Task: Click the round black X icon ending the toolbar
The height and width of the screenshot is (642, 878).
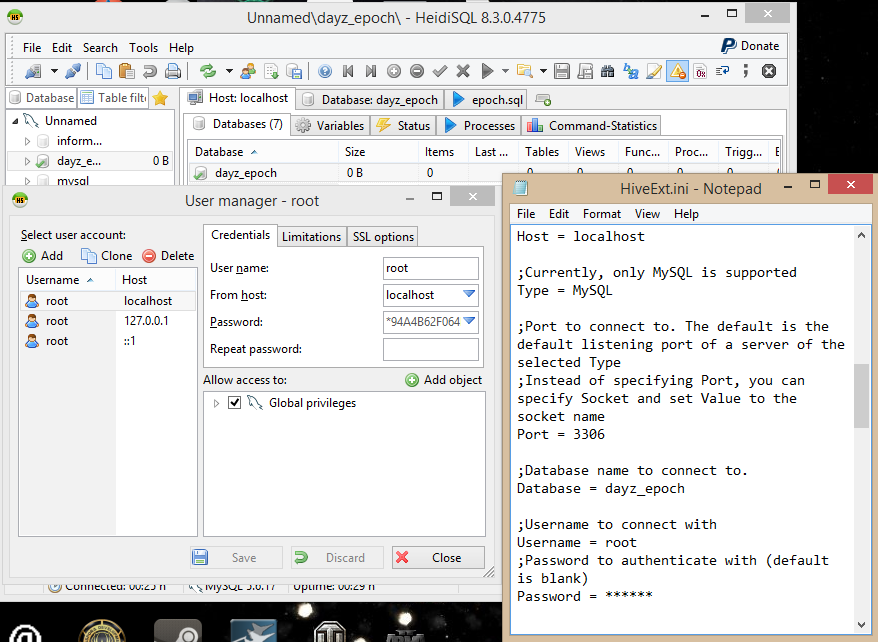Action: click(x=769, y=71)
